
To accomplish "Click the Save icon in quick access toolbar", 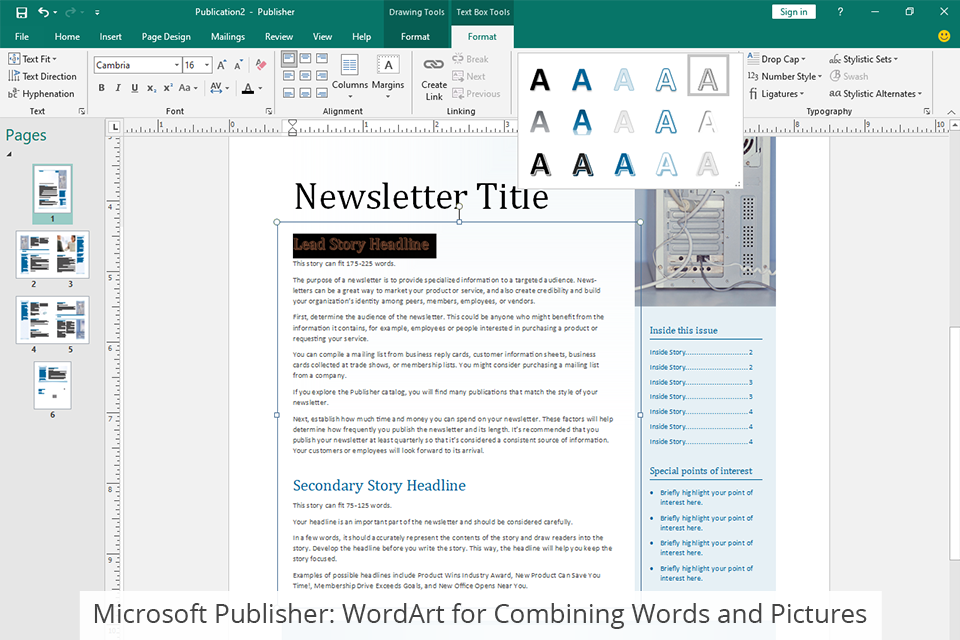I will (x=21, y=12).
